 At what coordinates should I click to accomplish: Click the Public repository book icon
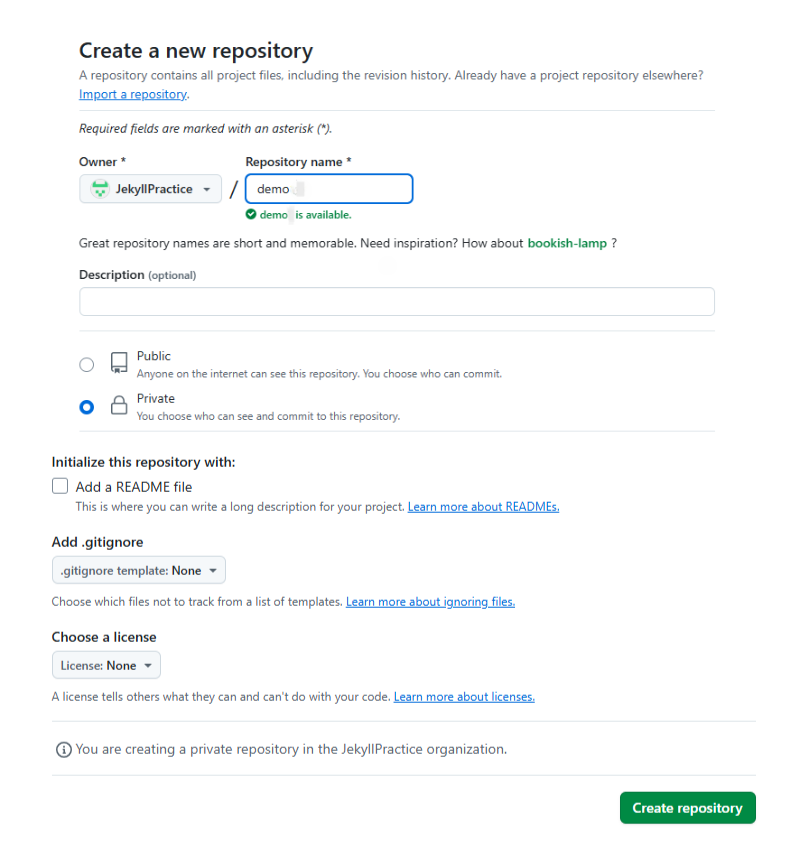pyautogui.click(x=119, y=363)
